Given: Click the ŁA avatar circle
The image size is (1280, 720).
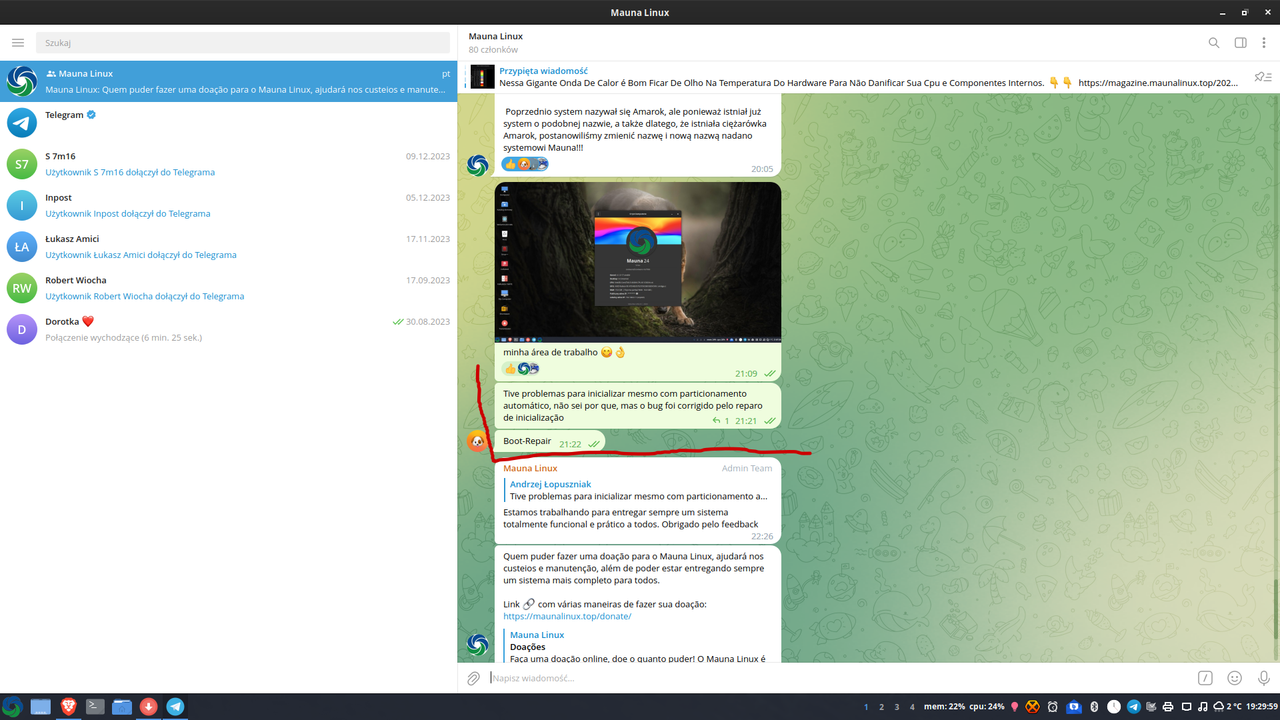Looking at the screenshot, I should pos(22,246).
